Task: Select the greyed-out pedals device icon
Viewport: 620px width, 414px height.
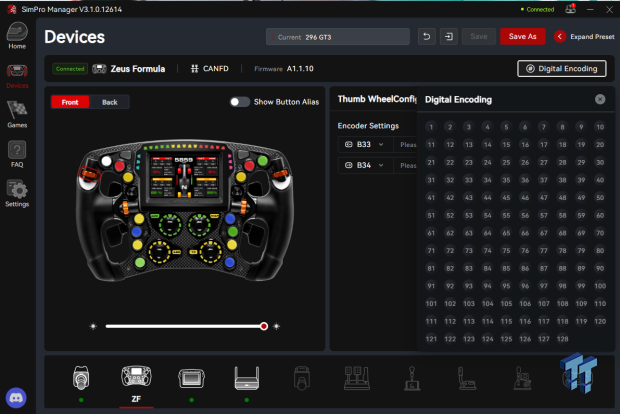Action: click(x=357, y=378)
